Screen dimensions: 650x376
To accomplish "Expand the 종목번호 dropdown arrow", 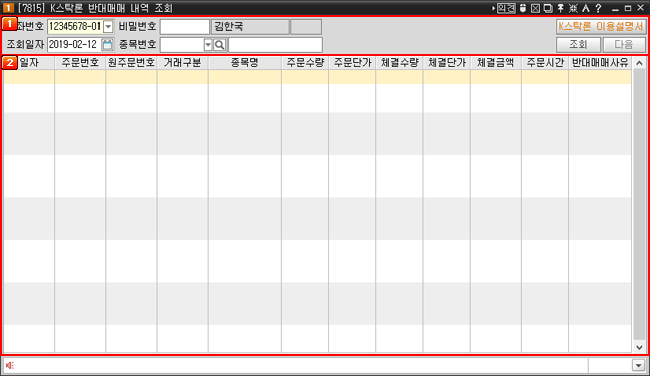I will [x=208, y=45].
